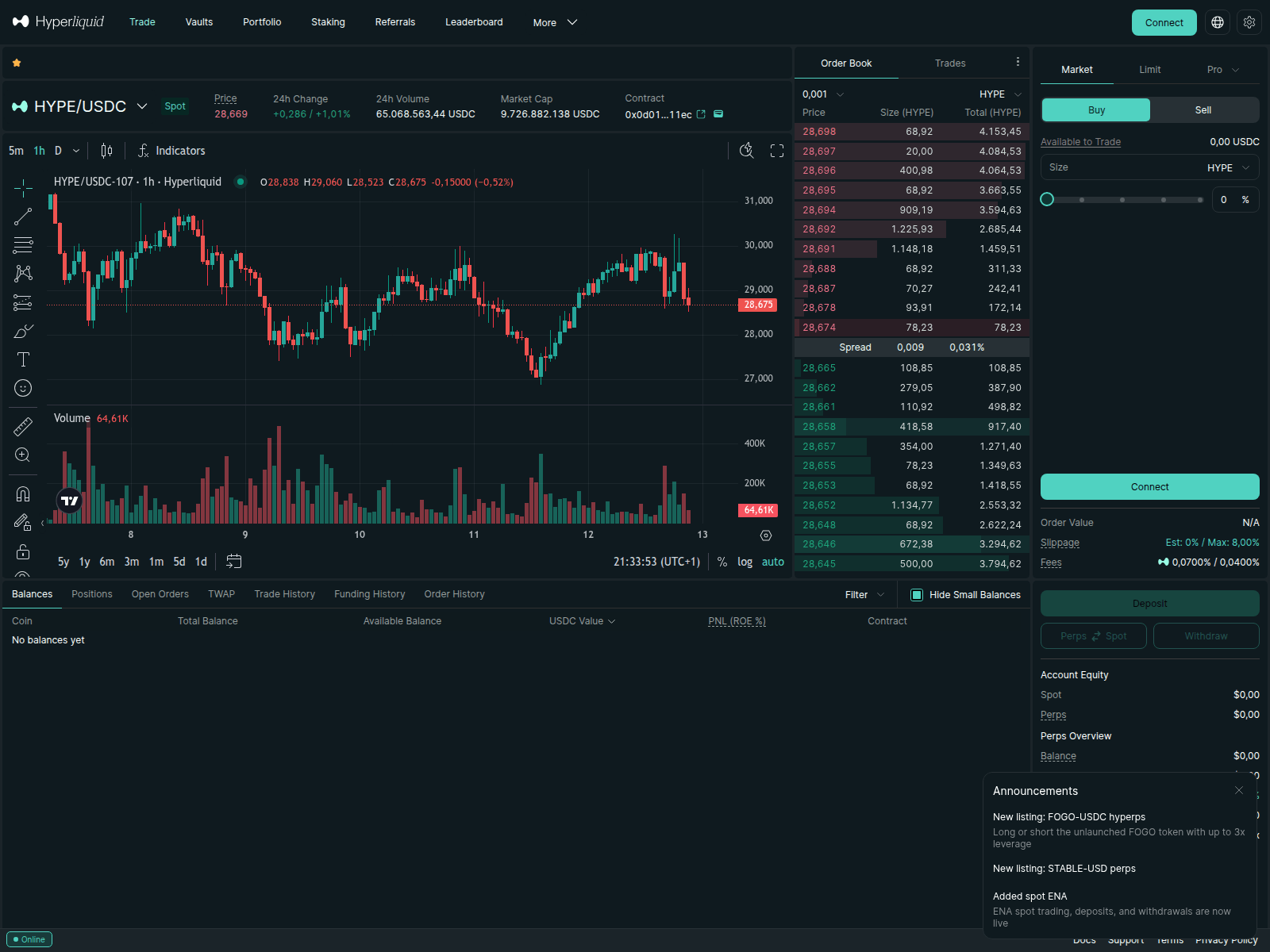
Task: Open settings gear icon in header
Action: 1249,22
